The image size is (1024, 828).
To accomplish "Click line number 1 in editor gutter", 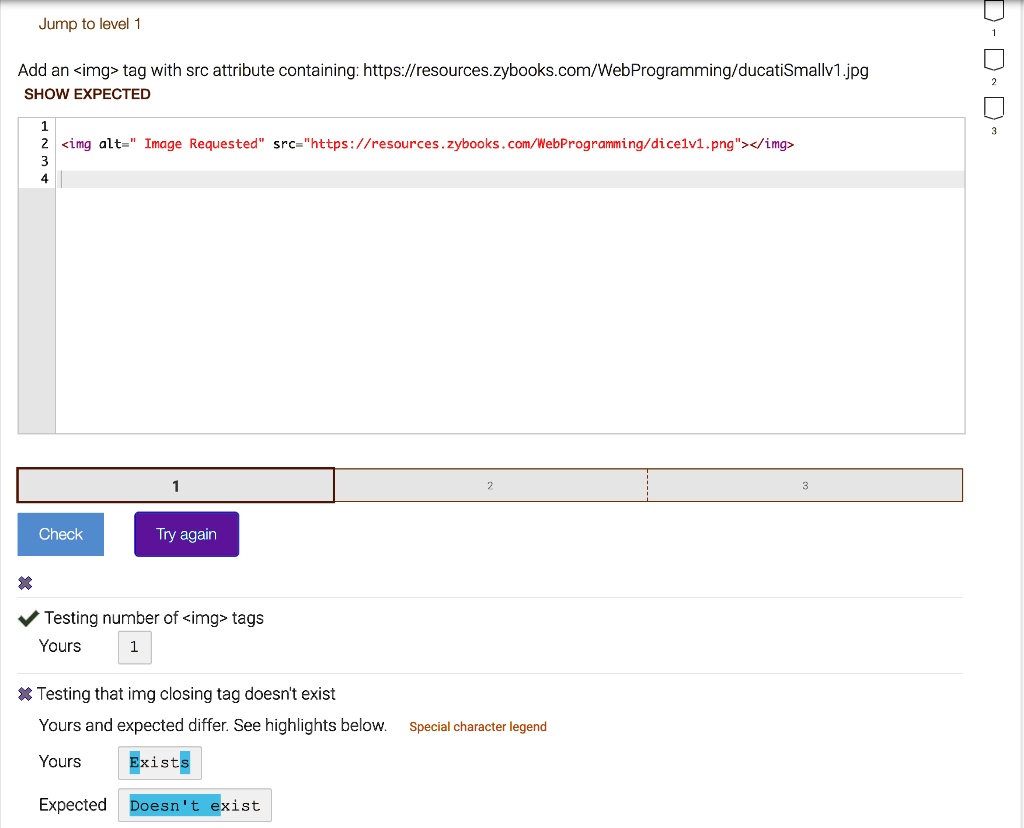I will pos(43,126).
